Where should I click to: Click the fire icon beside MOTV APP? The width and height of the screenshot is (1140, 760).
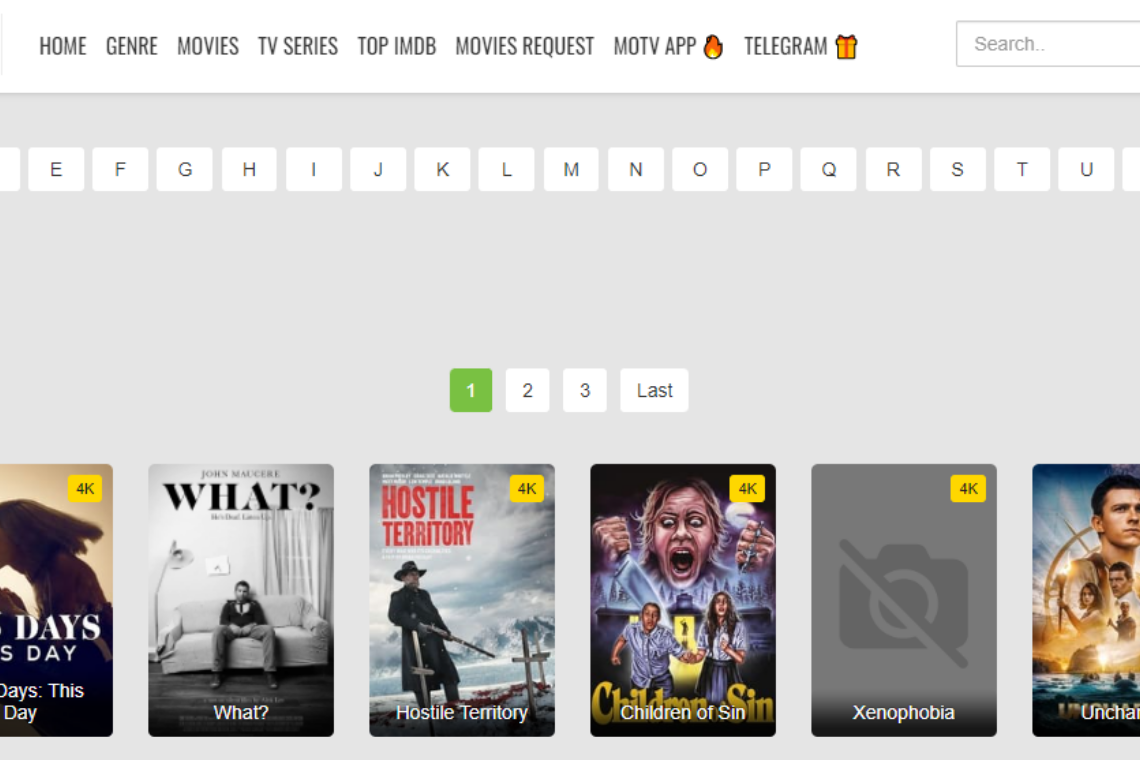point(713,47)
